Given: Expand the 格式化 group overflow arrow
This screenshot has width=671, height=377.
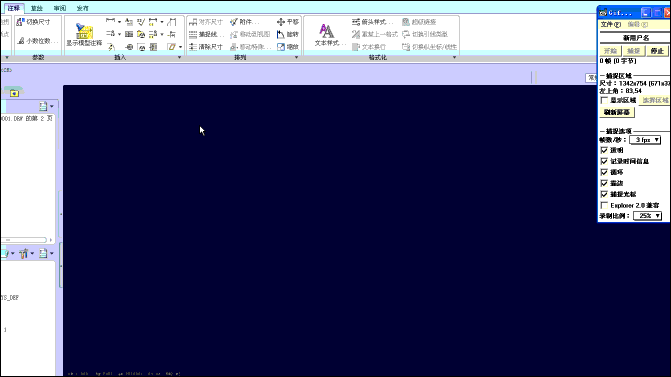Looking at the screenshot, I should pyautogui.click(x=454, y=57).
